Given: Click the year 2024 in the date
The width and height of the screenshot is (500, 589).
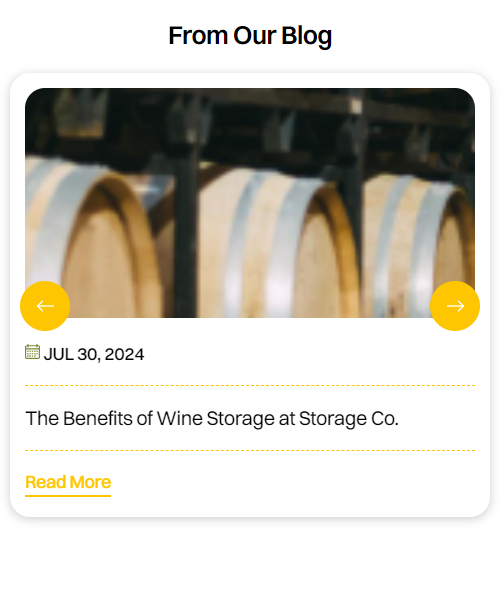Looking at the screenshot, I should (124, 354).
